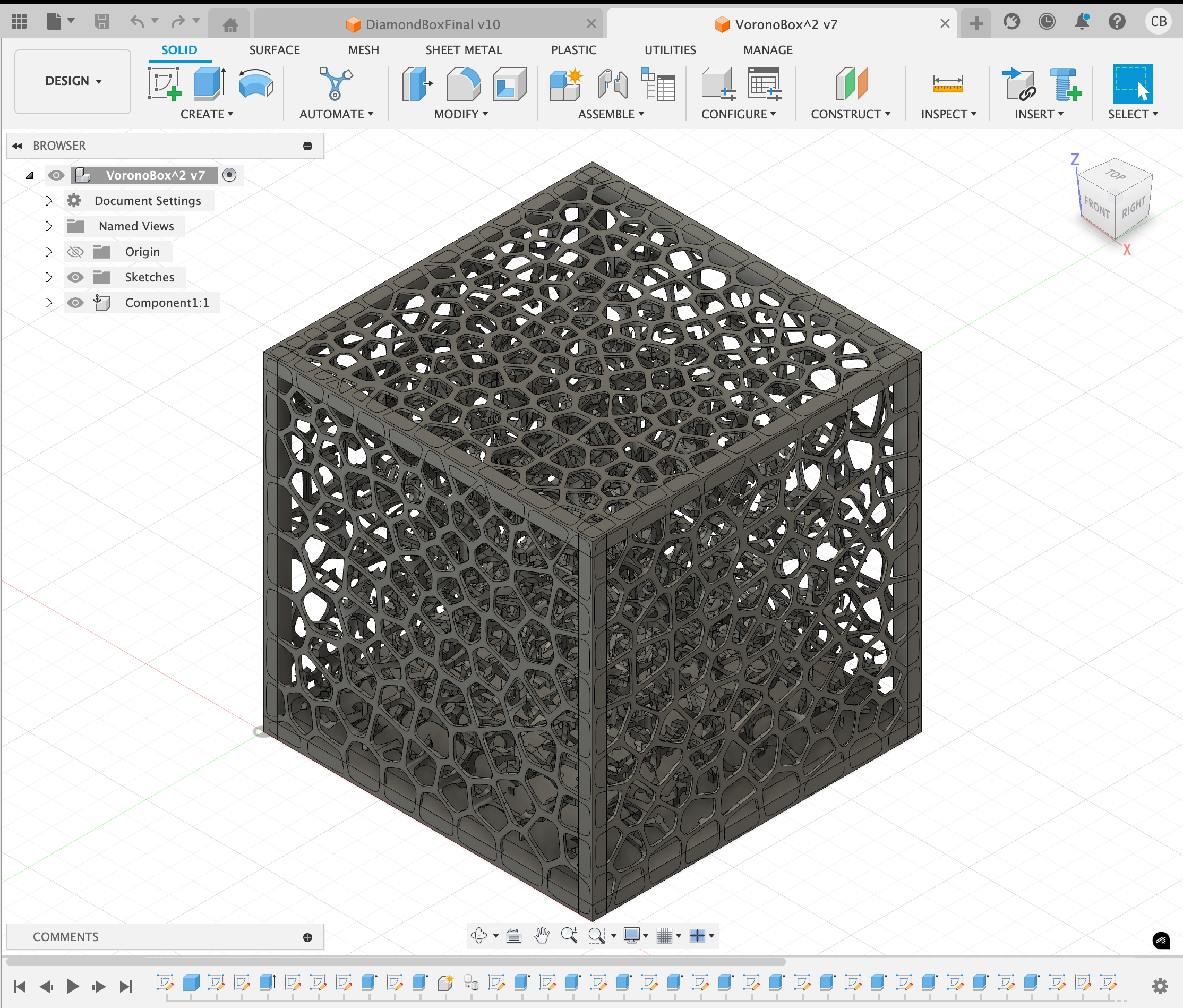The width and height of the screenshot is (1183, 1008).
Task: Open the CONSTRUCT dropdown menu
Action: click(850, 114)
